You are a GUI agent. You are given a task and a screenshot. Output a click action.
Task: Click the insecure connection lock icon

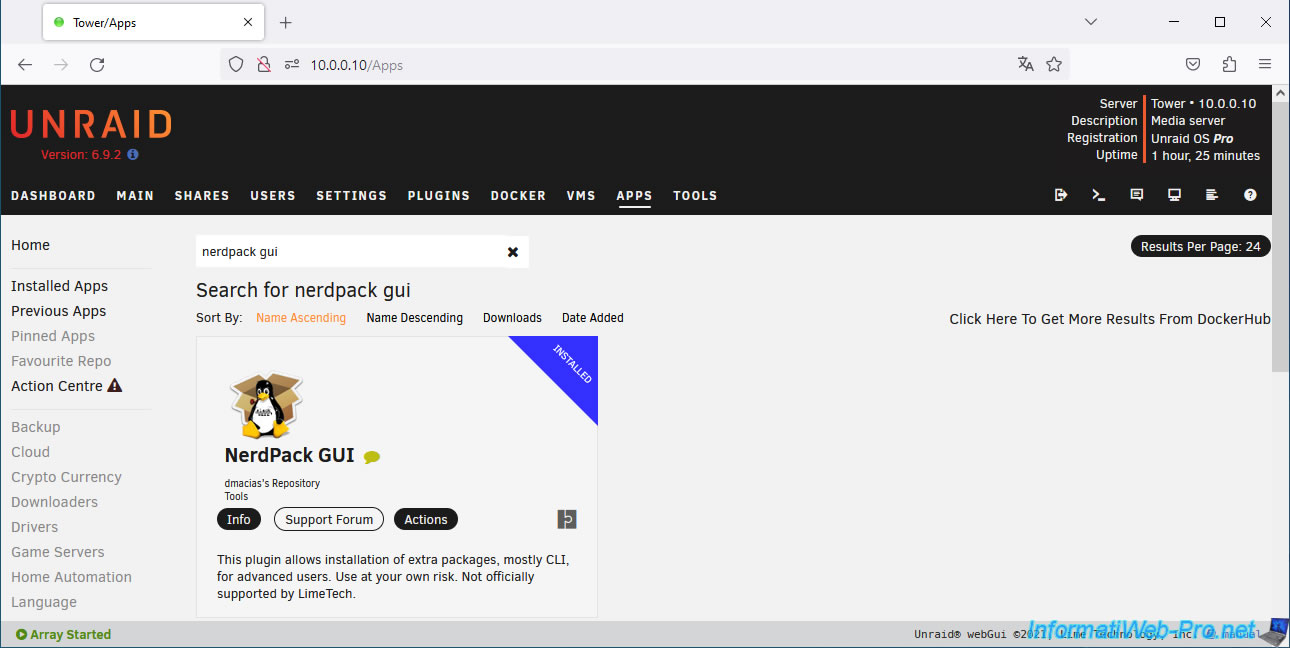[x=264, y=64]
